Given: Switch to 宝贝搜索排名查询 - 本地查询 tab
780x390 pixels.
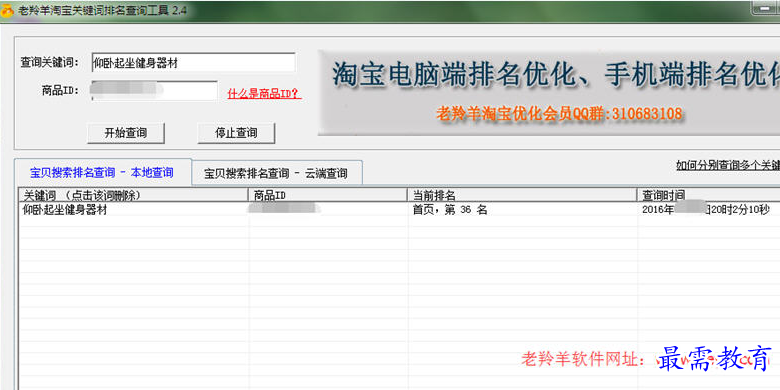Looking at the screenshot, I should [102, 173].
